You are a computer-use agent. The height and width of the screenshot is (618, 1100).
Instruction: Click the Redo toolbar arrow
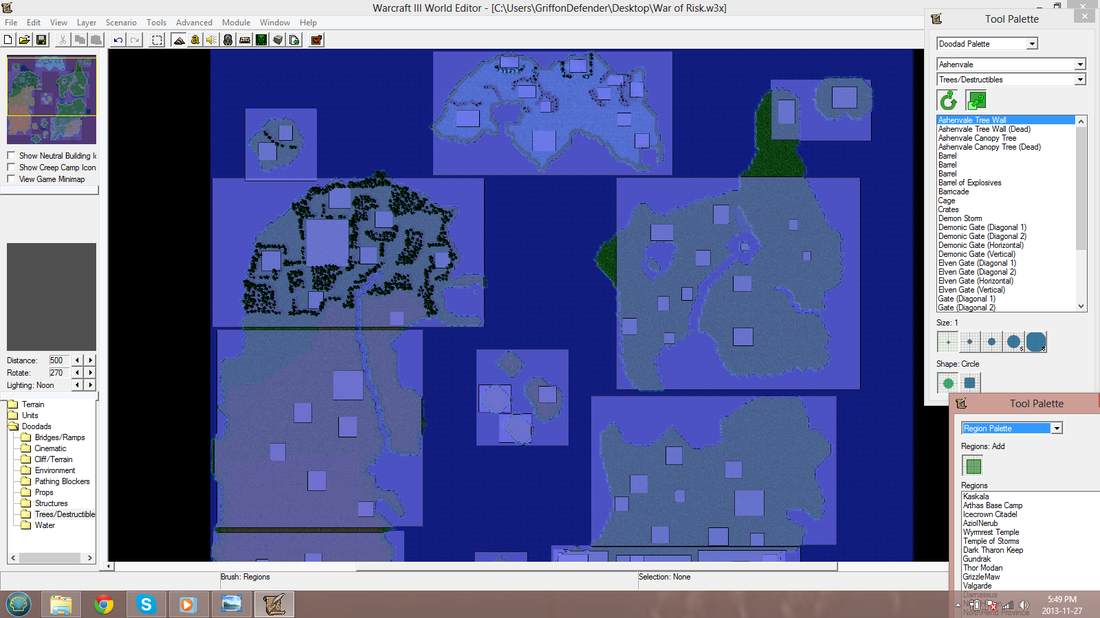(x=135, y=40)
